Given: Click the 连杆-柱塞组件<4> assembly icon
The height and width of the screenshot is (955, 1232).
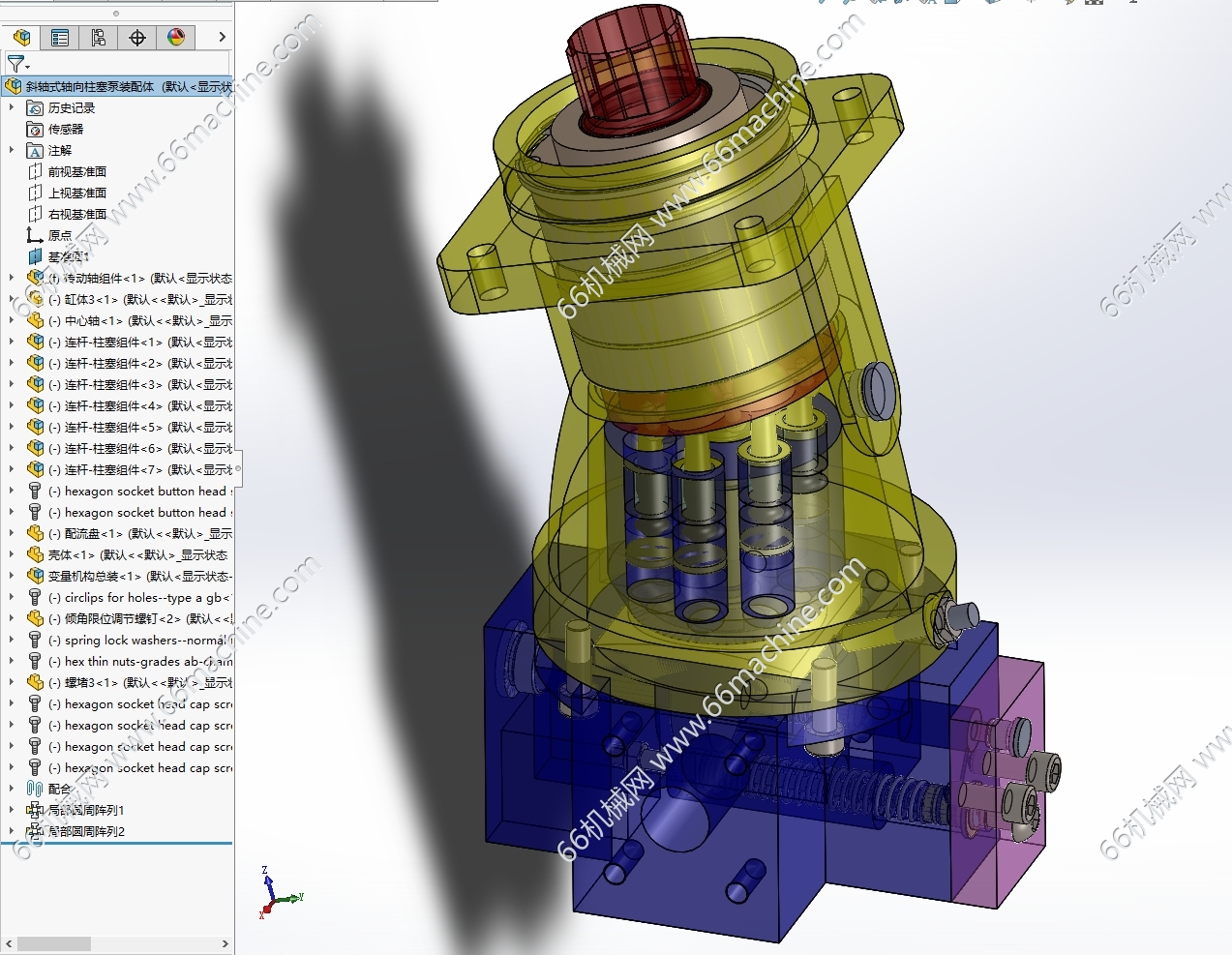Looking at the screenshot, I should (x=35, y=405).
